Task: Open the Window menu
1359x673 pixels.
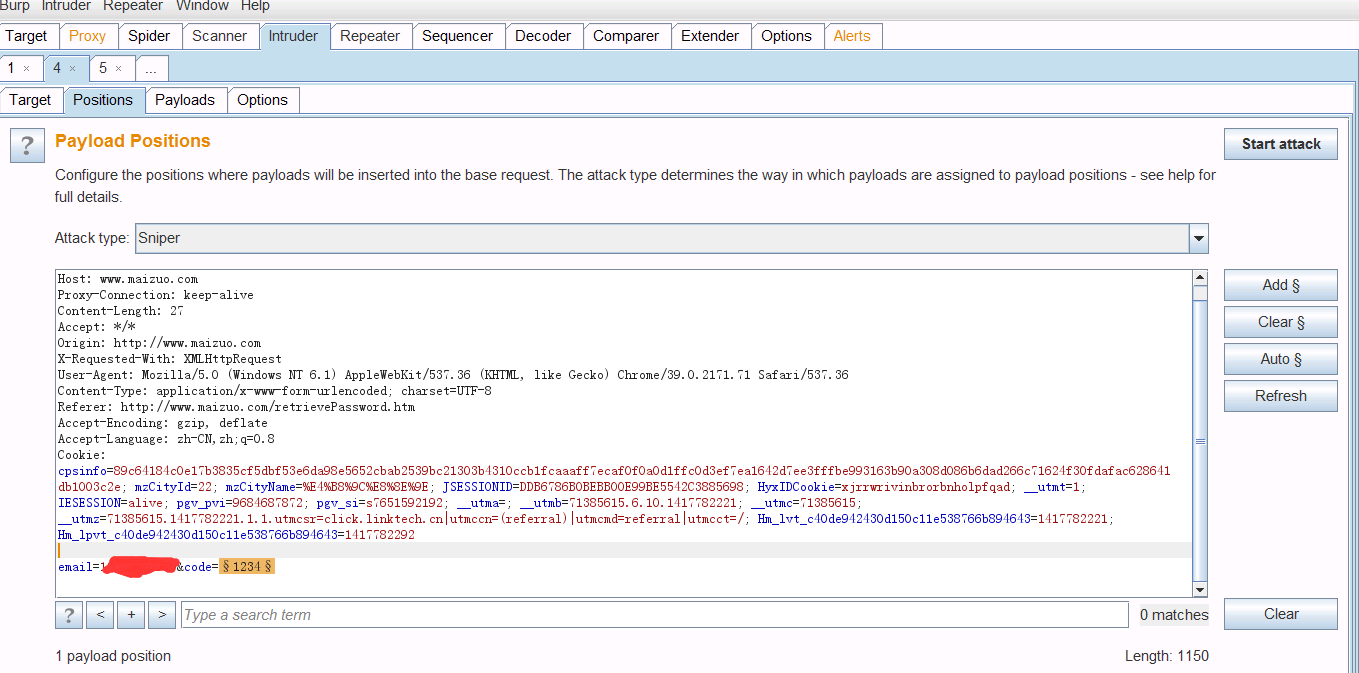Action: click(x=202, y=6)
